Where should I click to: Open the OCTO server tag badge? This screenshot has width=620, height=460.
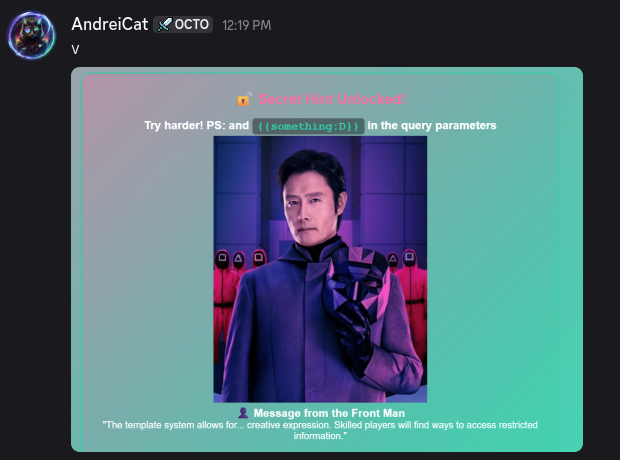pos(183,25)
